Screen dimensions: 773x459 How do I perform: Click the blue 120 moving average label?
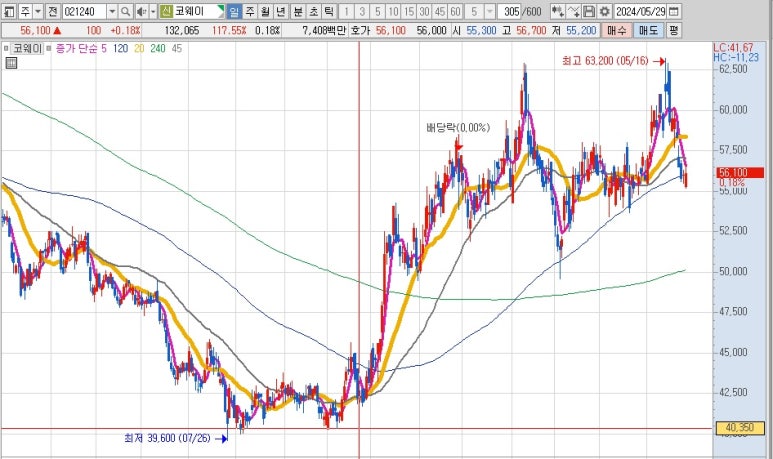click(x=120, y=48)
